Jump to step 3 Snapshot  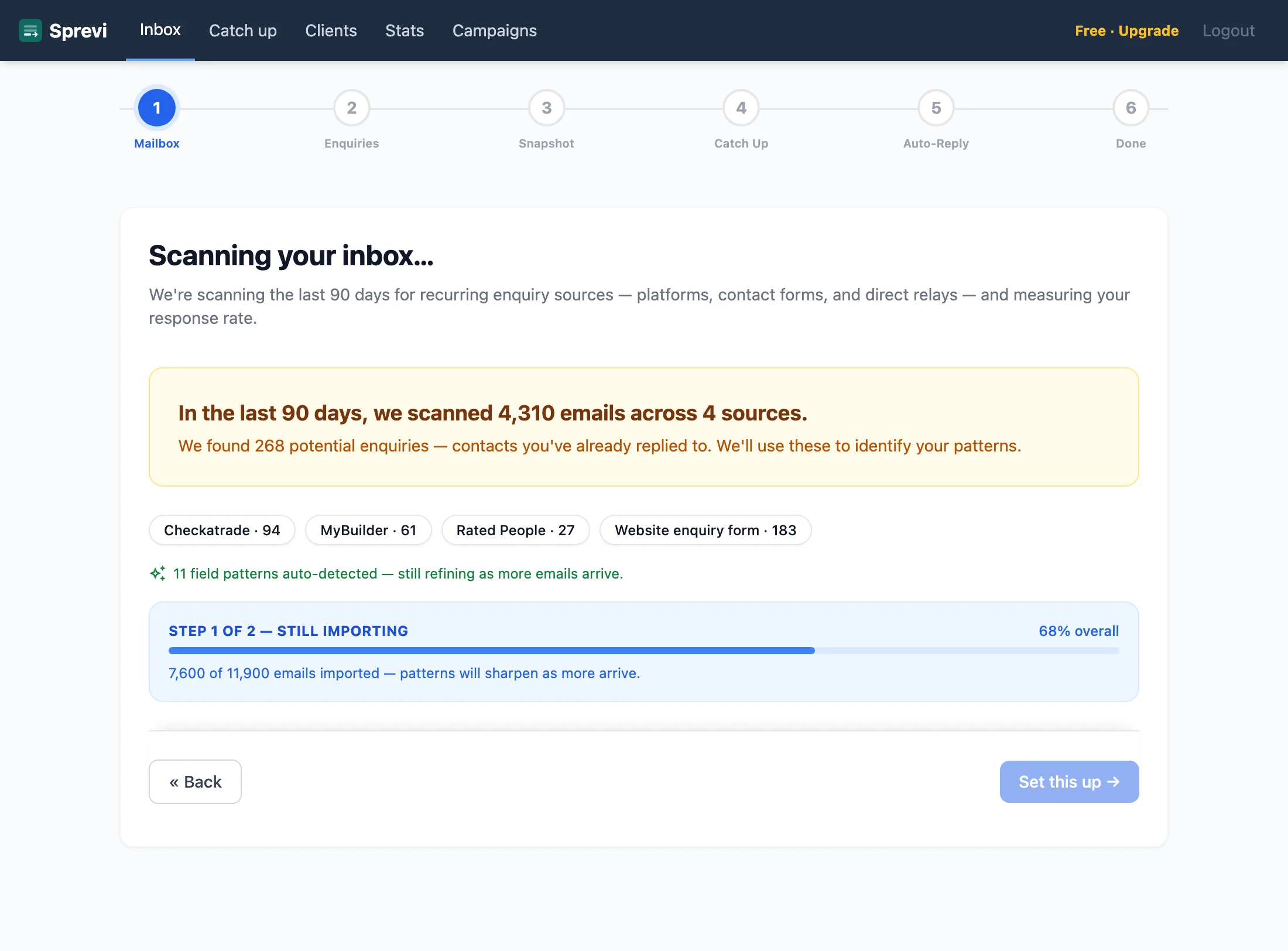pyautogui.click(x=546, y=108)
